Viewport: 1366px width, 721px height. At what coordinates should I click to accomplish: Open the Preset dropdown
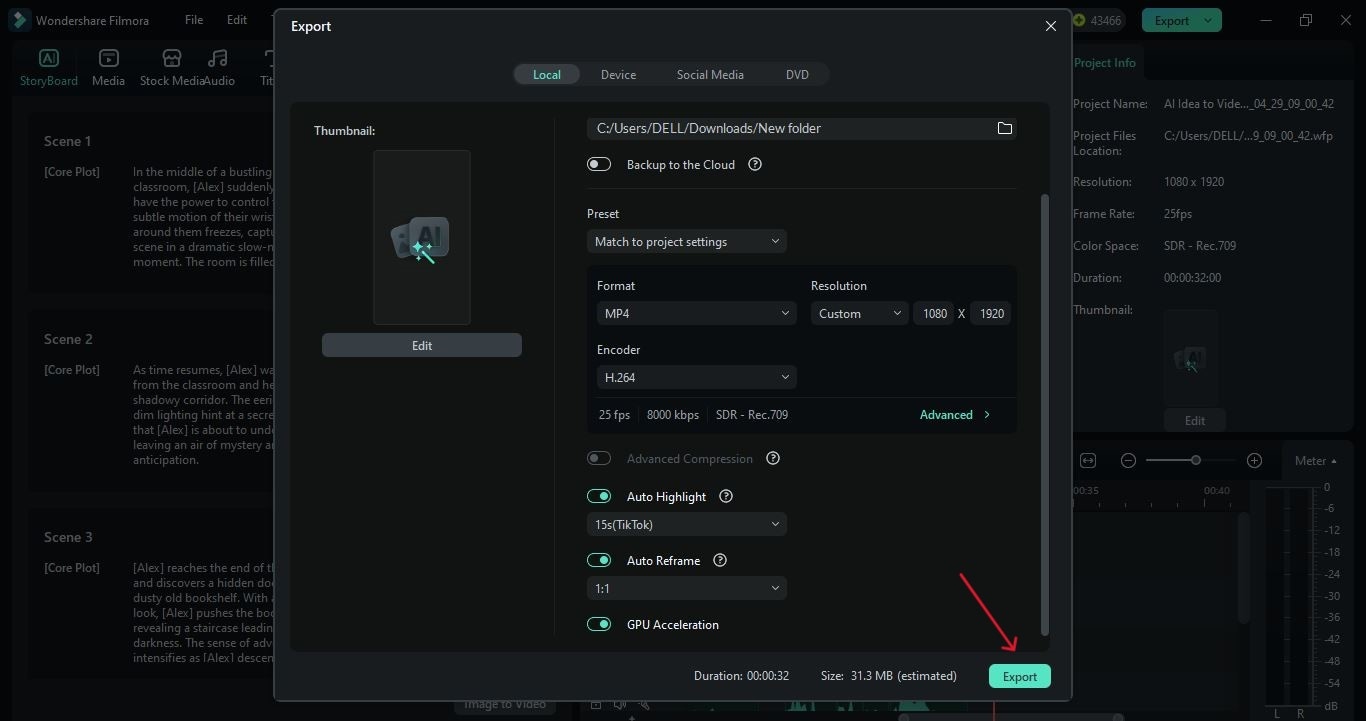[687, 241]
